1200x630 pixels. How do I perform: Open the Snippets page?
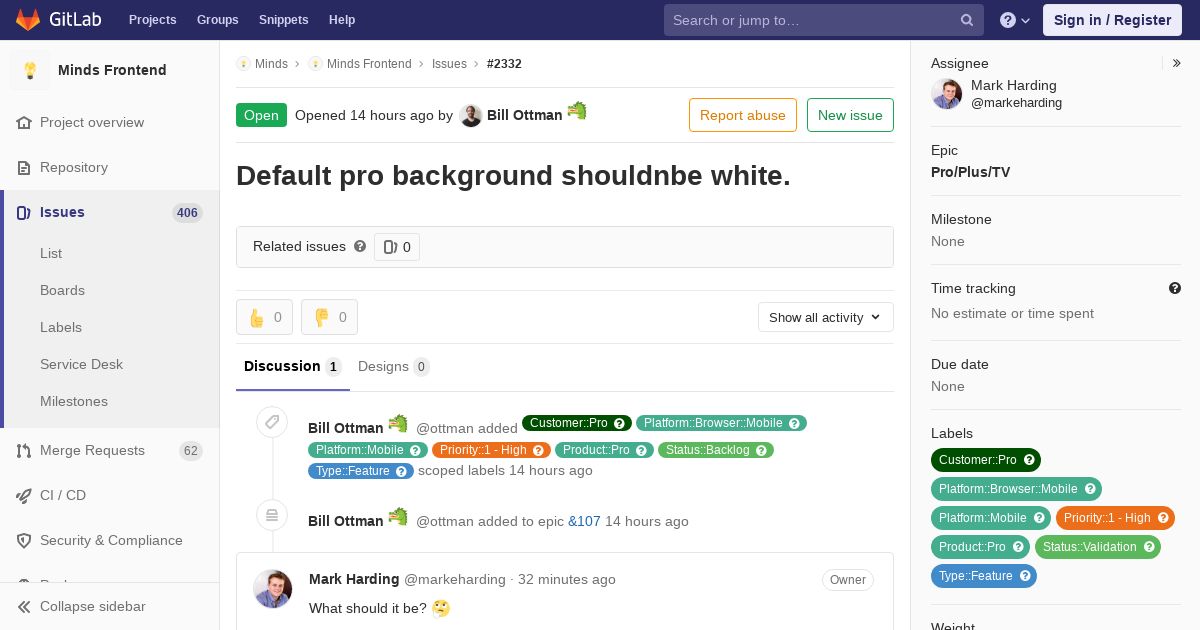[x=284, y=20]
